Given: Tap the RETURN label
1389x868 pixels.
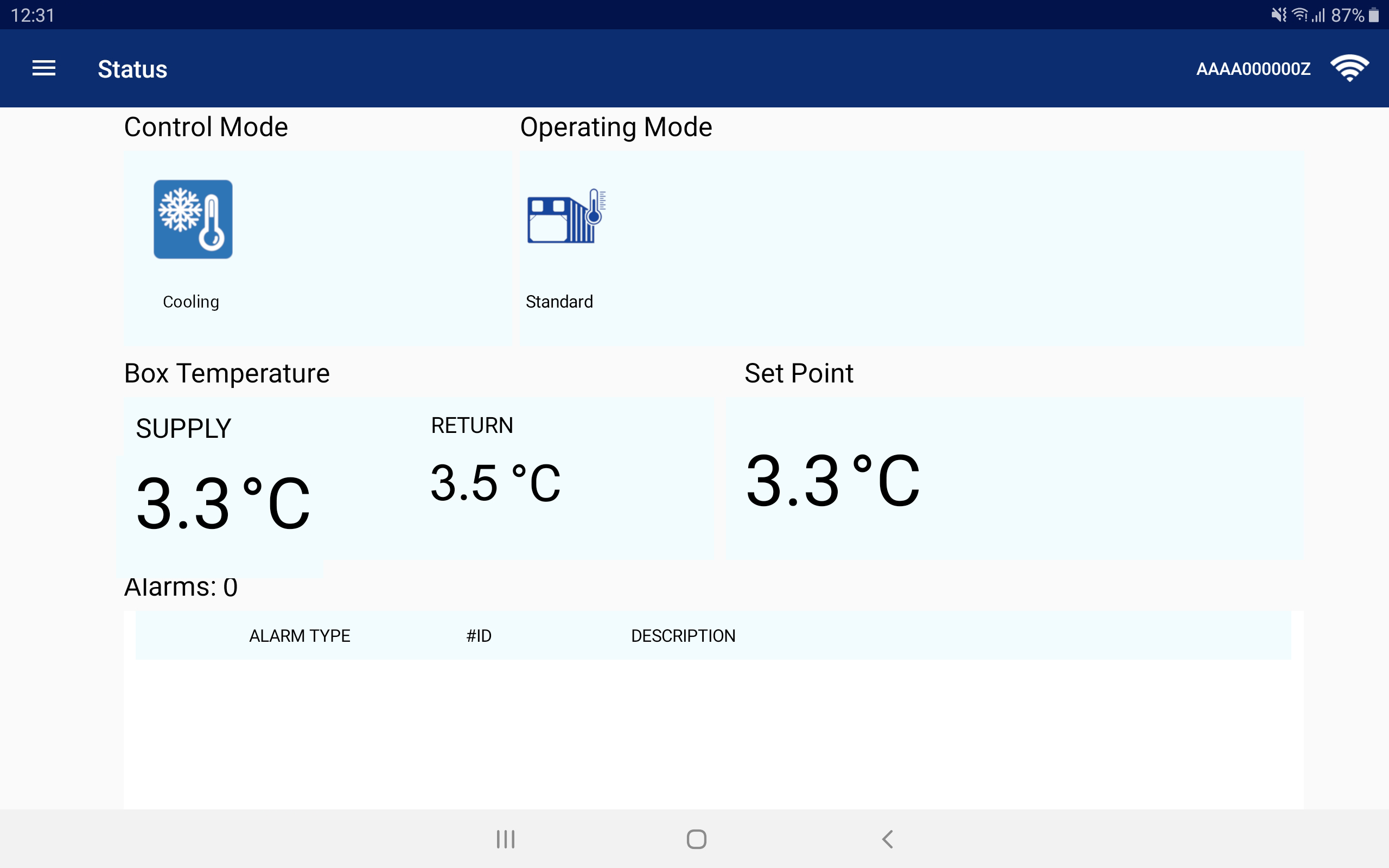Looking at the screenshot, I should coord(473,425).
